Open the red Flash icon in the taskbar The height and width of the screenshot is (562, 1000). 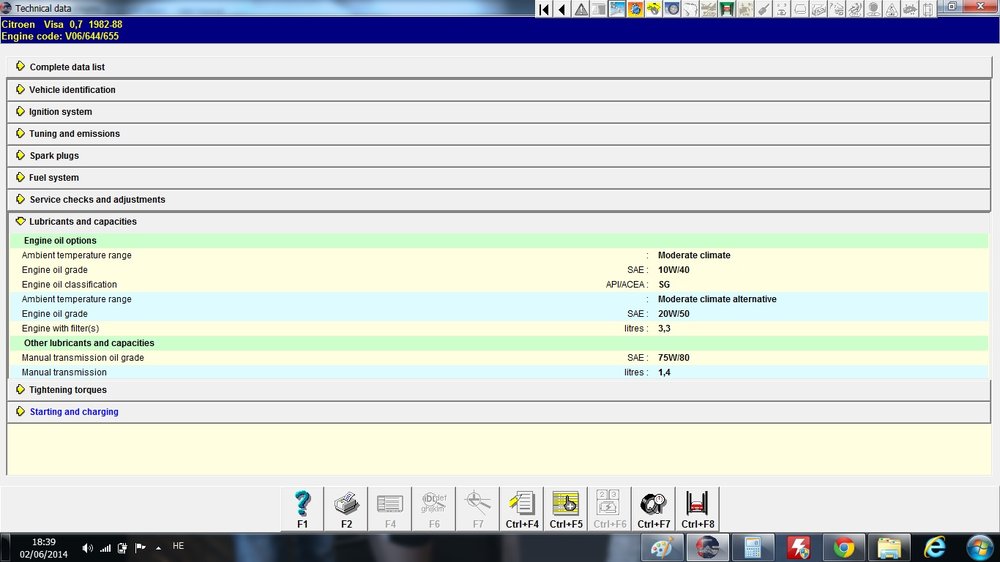tap(798, 547)
